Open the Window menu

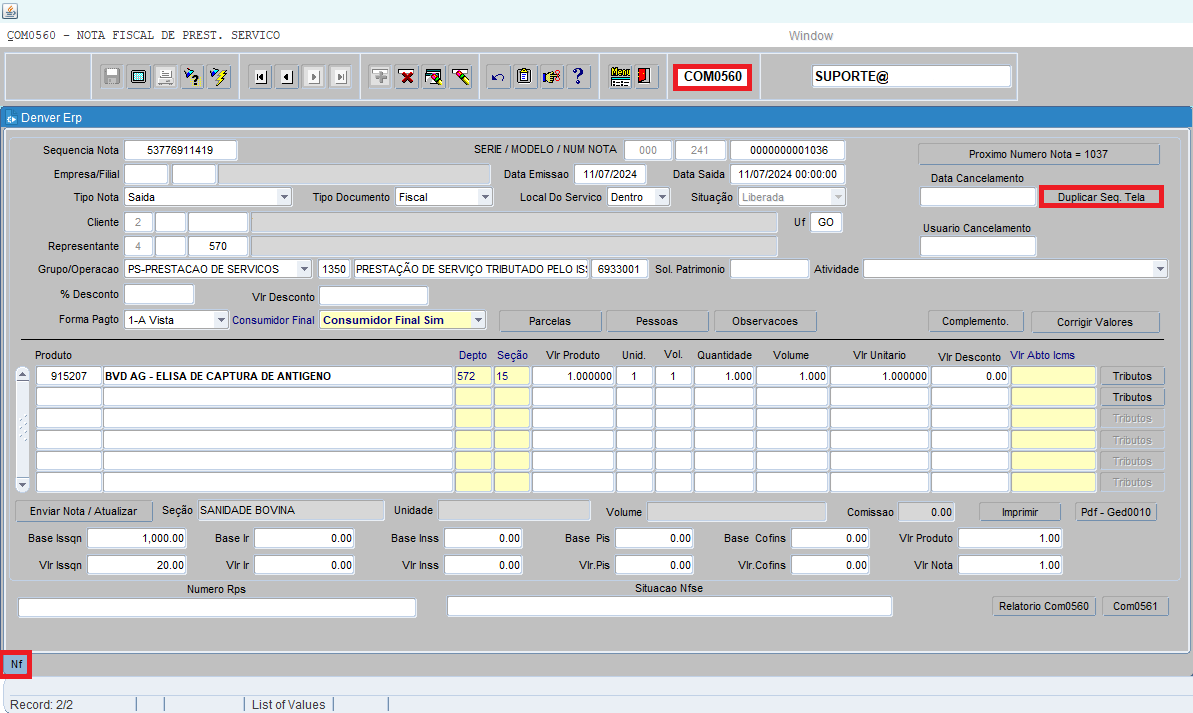pyautogui.click(x=810, y=36)
